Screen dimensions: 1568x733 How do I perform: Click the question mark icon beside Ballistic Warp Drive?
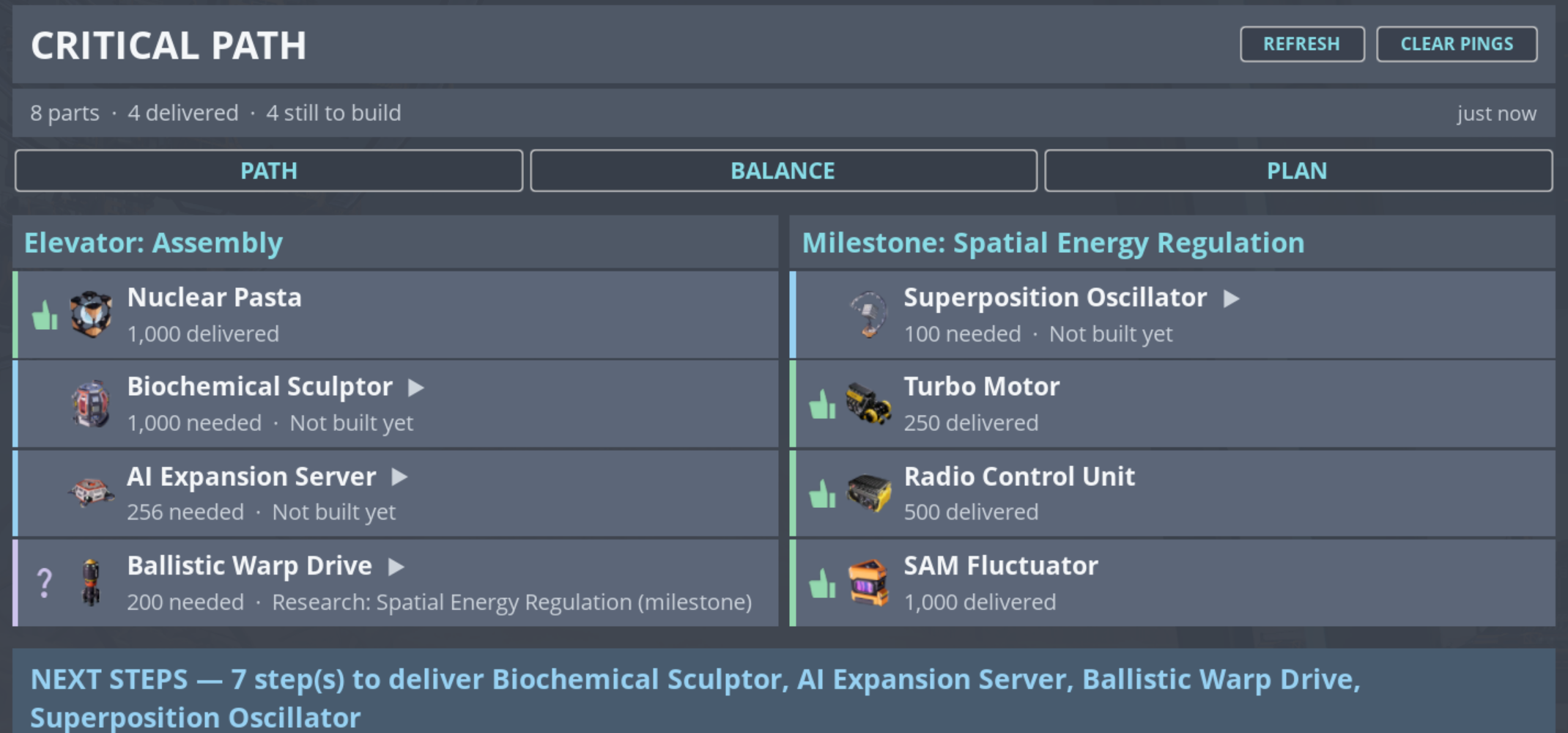tap(45, 583)
